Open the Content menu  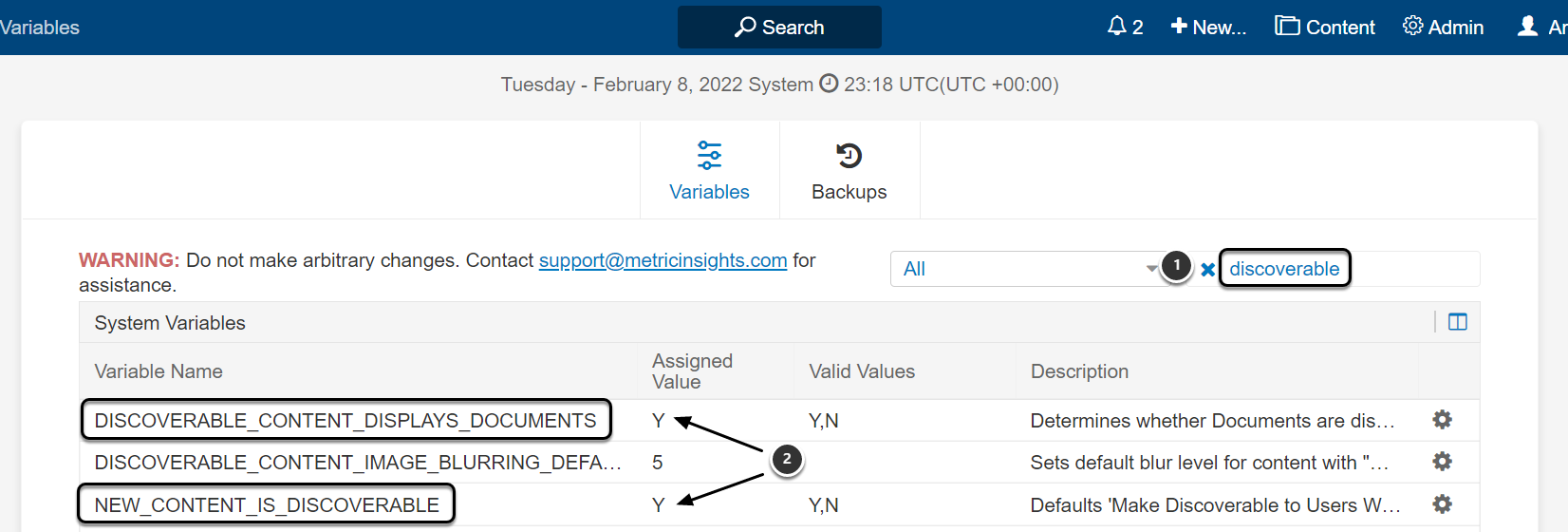click(x=1325, y=27)
